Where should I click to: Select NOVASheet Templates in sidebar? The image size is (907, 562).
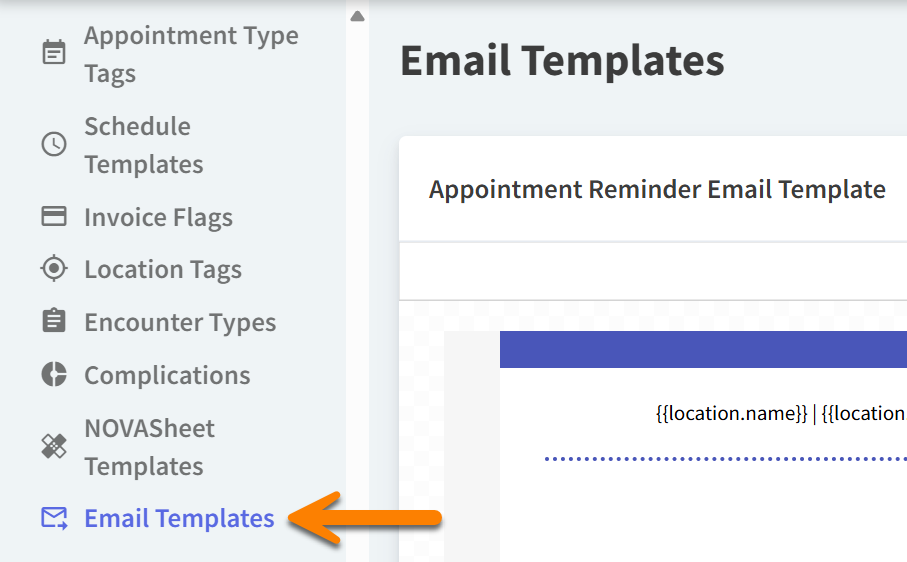149,447
